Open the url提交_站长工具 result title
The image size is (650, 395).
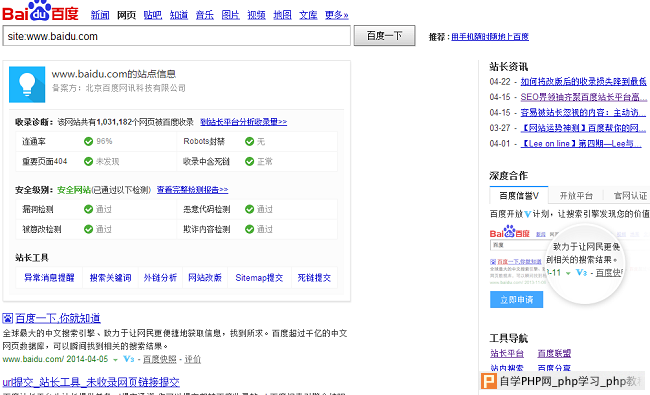click(x=91, y=382)
